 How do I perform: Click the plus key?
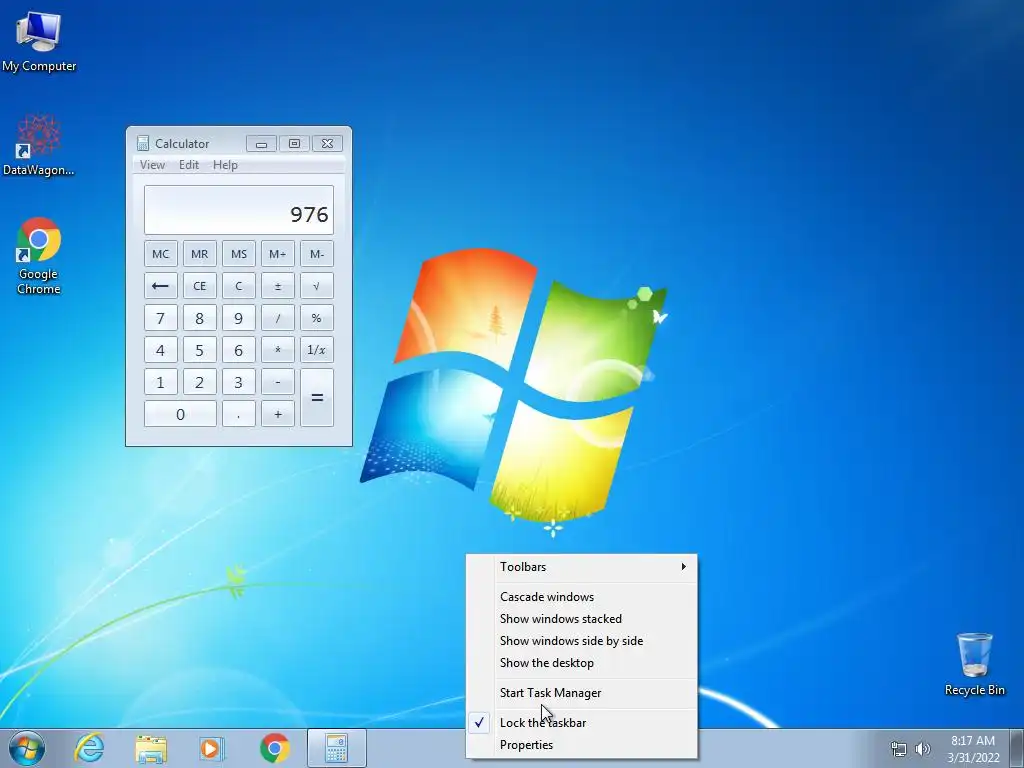278,414
